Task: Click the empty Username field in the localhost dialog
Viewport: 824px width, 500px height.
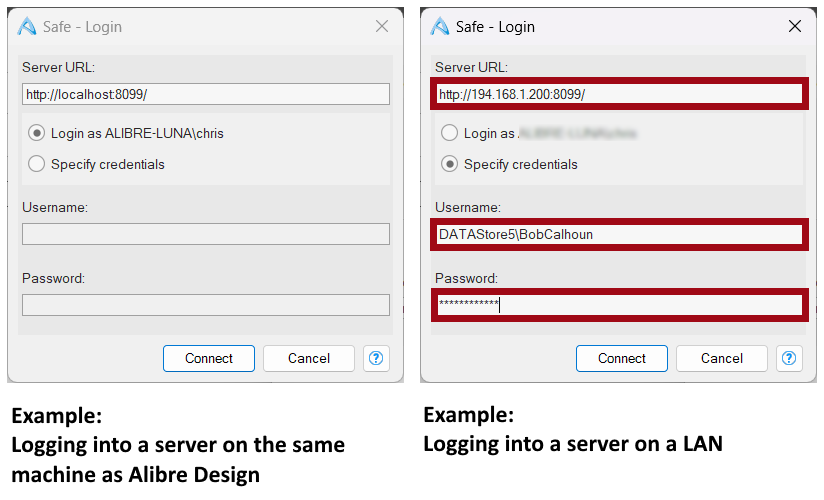Action: 205,234
